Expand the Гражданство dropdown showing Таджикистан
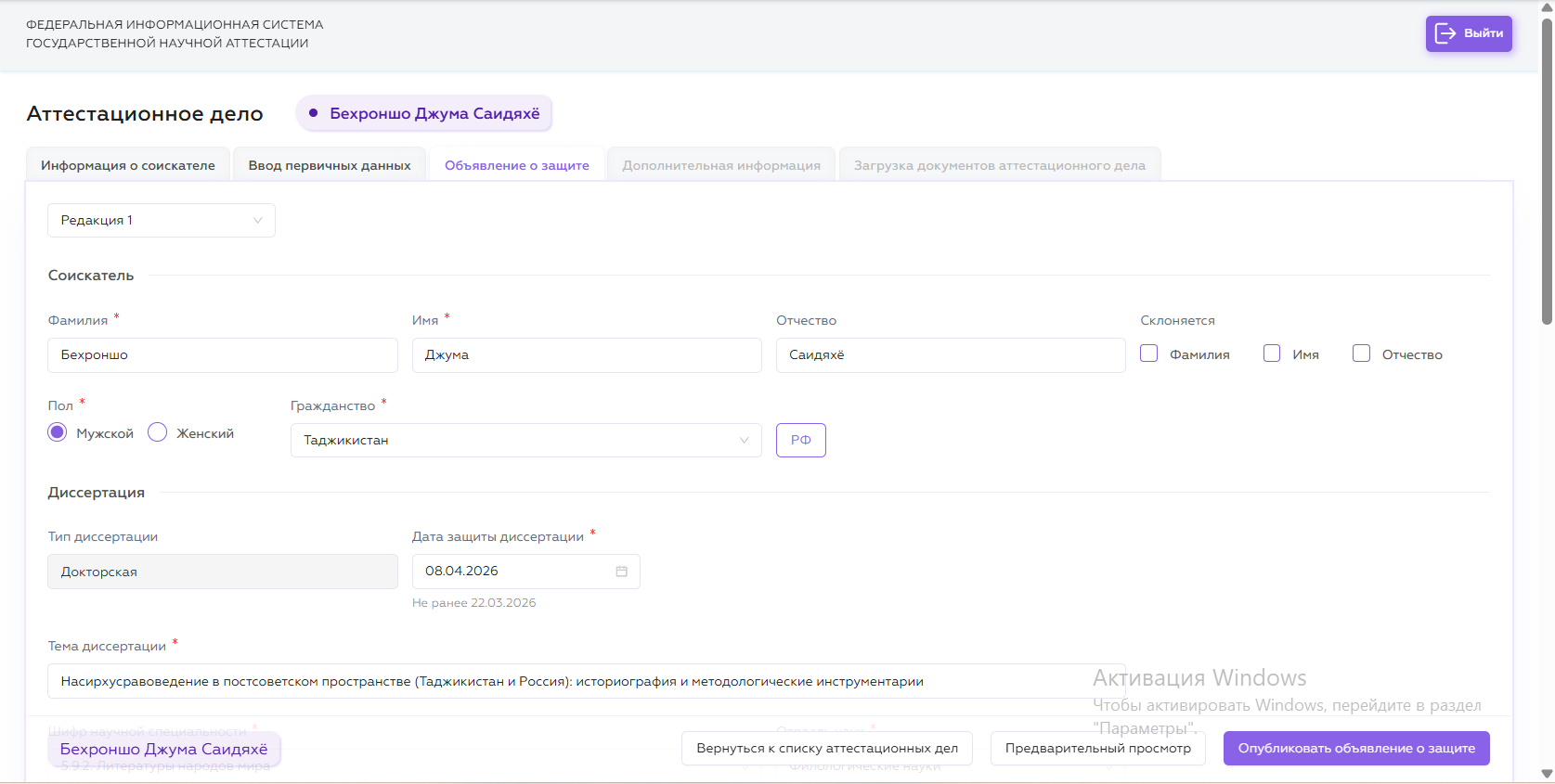Image resolution: width=1555 pixels, height=784 pixels. pyautogui.click(x=525, y=440)
